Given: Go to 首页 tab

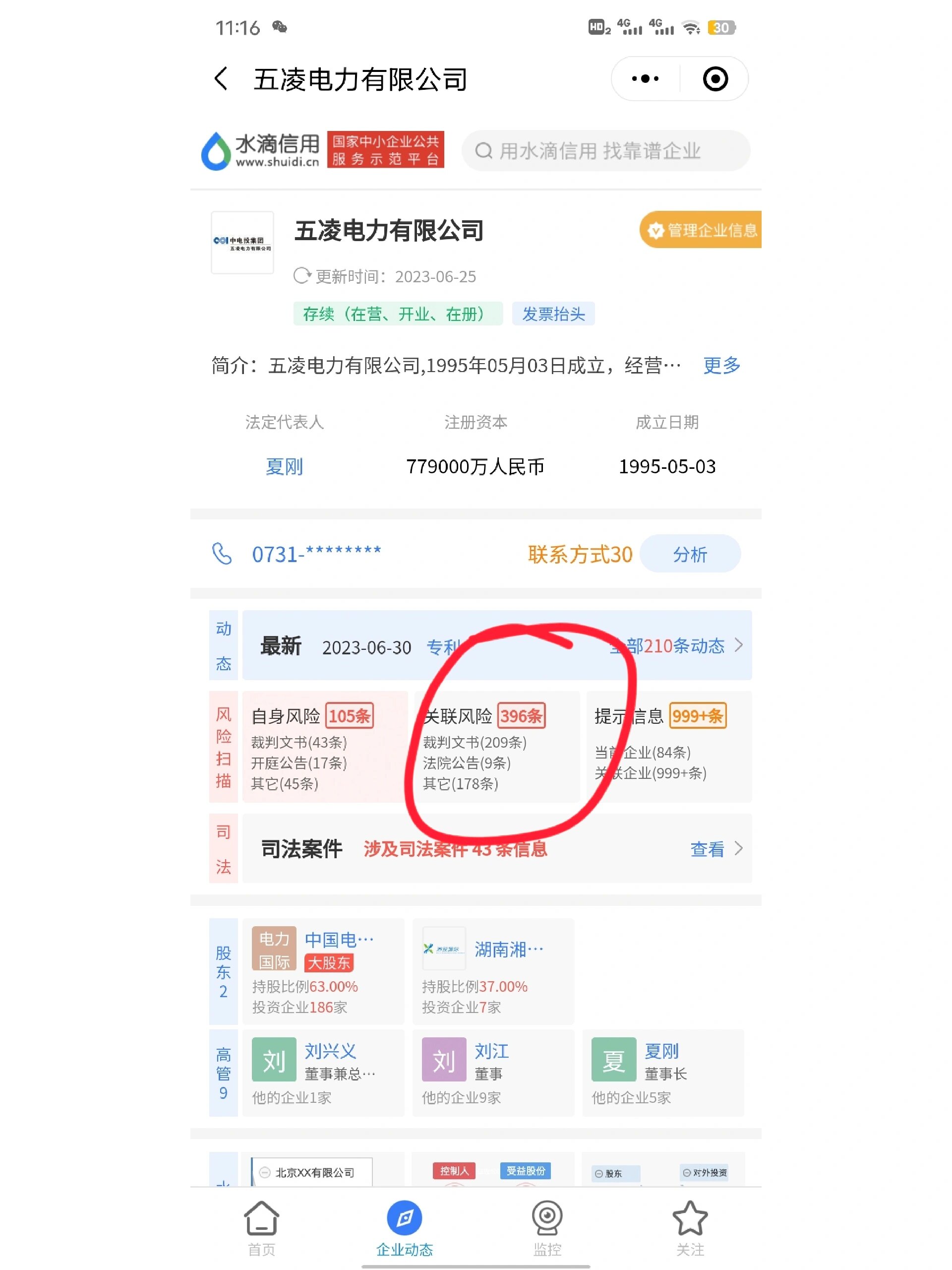Looking at the screenshot, I should click(261, 1228).
